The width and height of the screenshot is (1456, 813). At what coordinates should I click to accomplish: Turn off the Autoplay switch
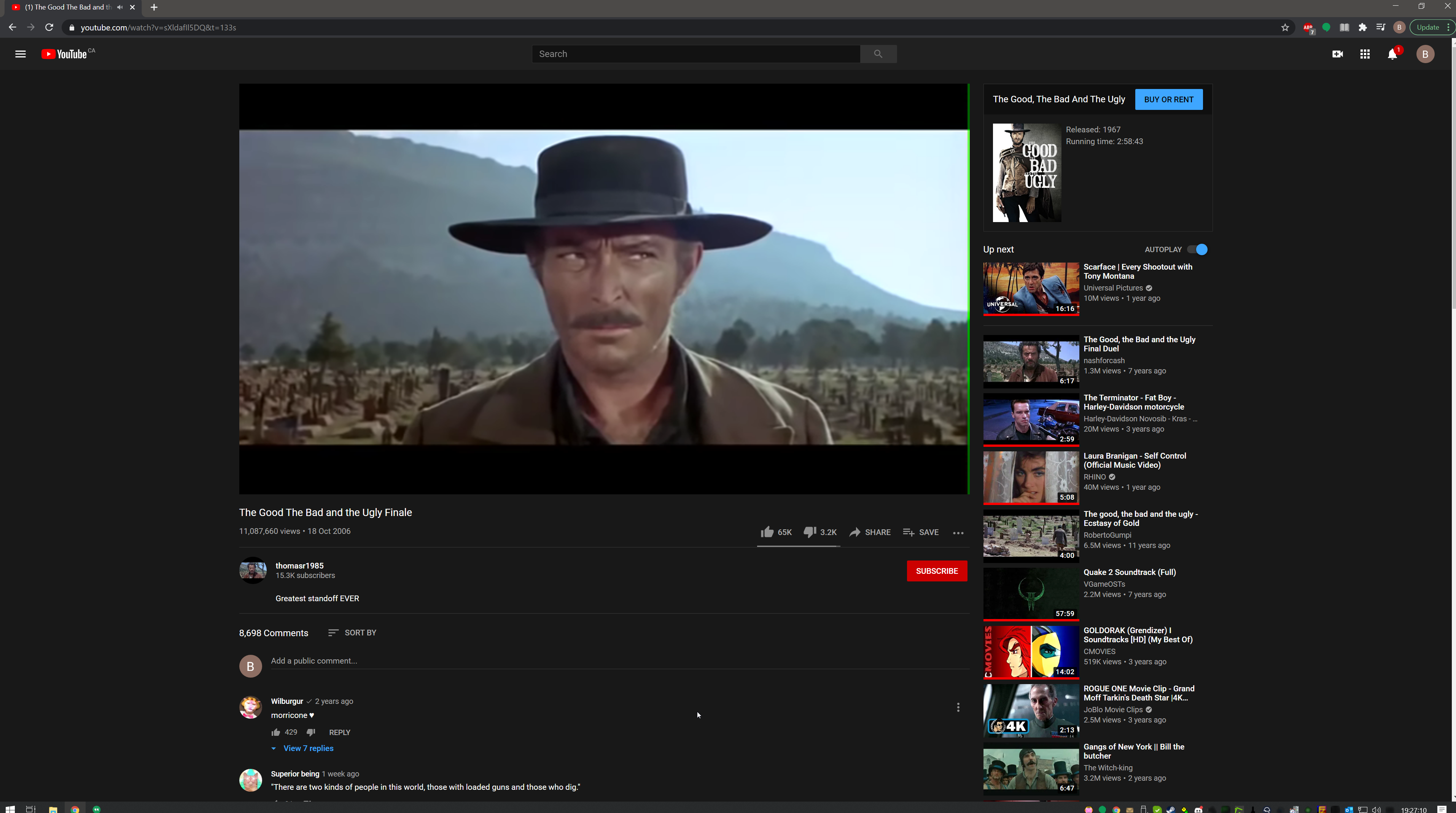click(1197, 249)
